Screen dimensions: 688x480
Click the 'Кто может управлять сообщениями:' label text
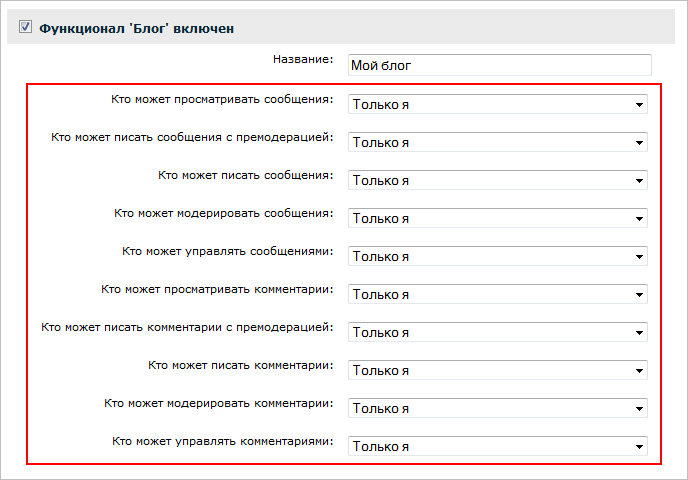(227, 251)
